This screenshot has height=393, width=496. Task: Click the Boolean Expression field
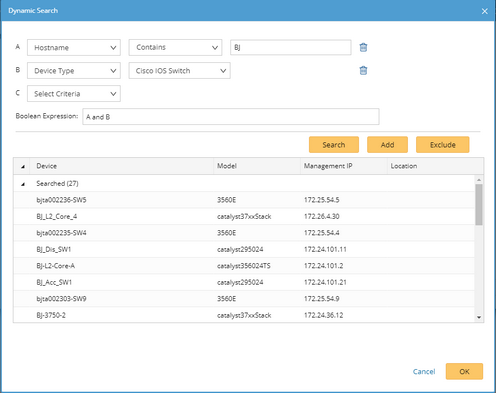(231, 117)
